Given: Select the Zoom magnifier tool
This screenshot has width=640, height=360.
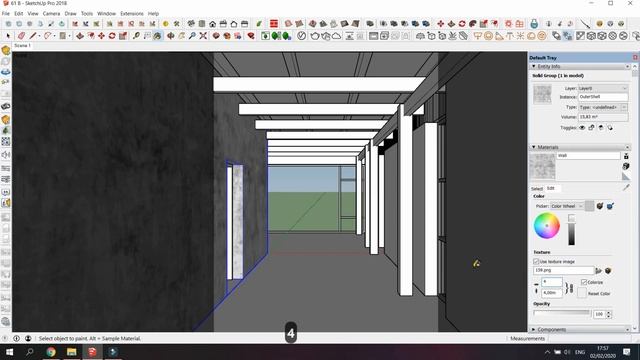Looking at the screenshot, I should [192, 36].
